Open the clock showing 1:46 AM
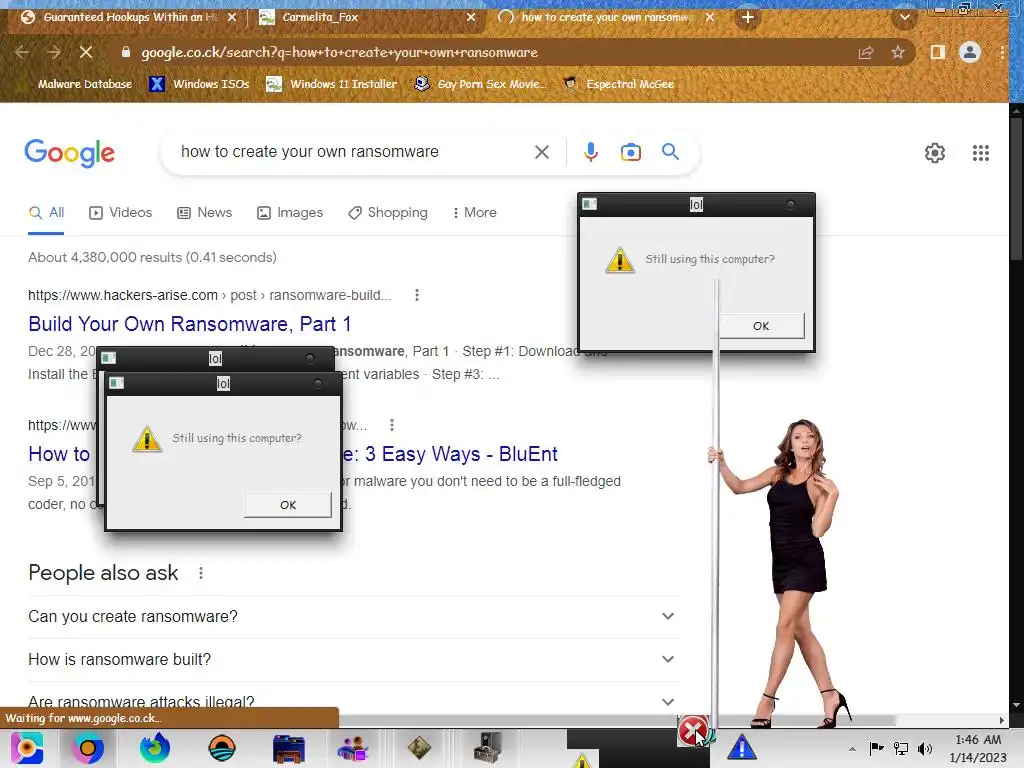This screenshot has height=768, width=1024. coord(978,748)
